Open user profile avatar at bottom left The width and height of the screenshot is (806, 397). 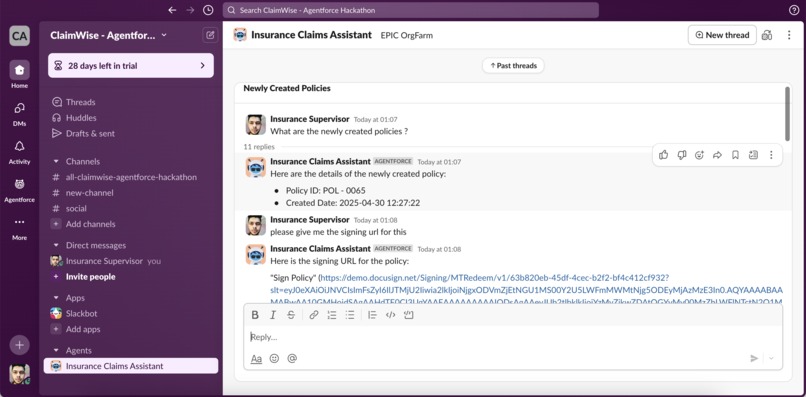(x=20, y=374)
